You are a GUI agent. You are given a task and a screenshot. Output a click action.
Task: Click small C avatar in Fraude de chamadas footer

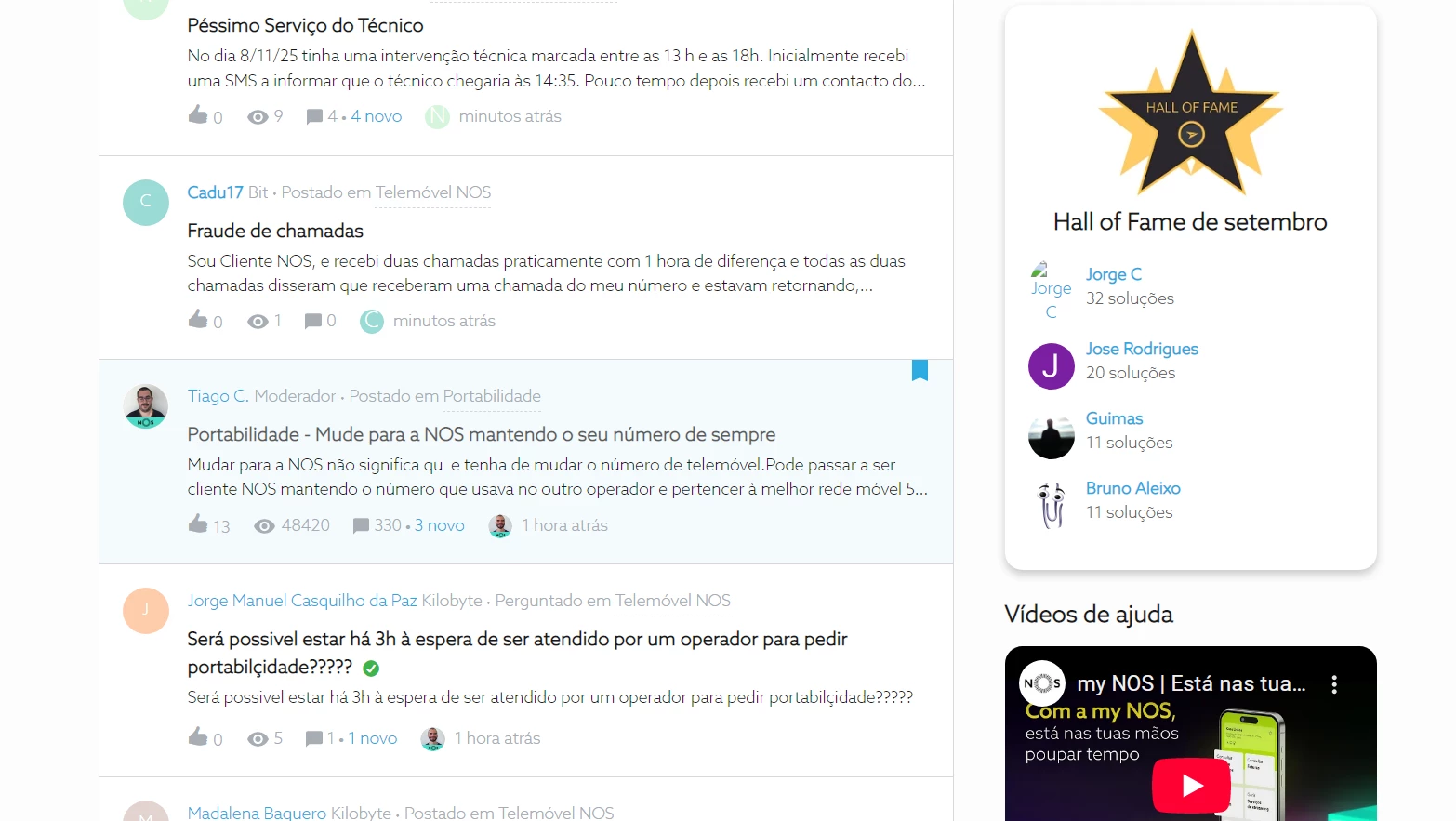(372, 322)
